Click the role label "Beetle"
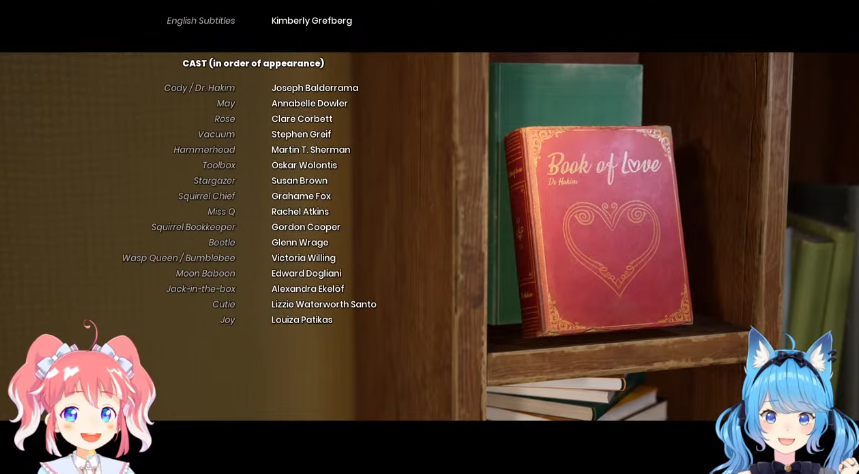The image size is (859, 474). click(222, 242)
